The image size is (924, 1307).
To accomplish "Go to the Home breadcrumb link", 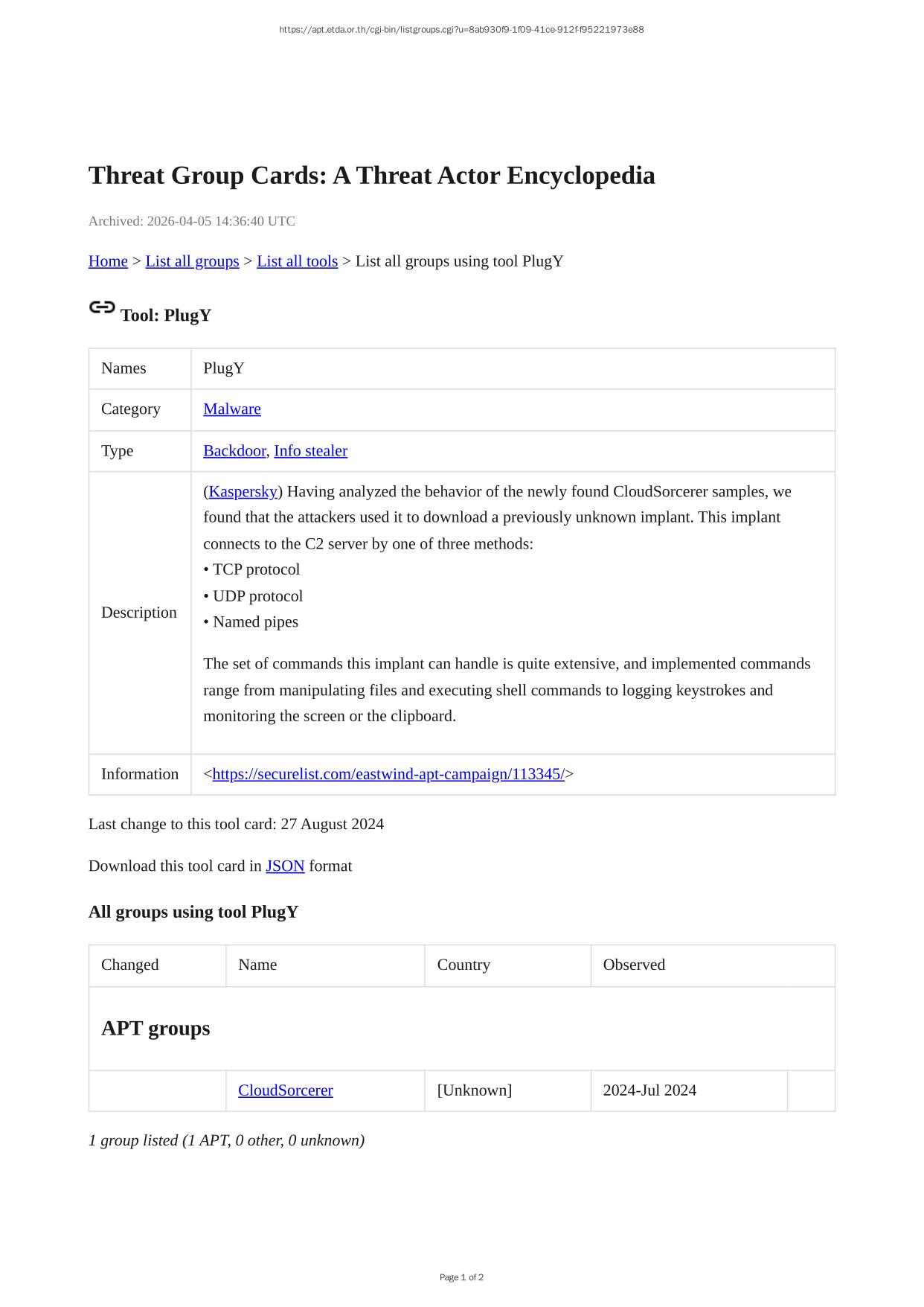I will 108,261.
